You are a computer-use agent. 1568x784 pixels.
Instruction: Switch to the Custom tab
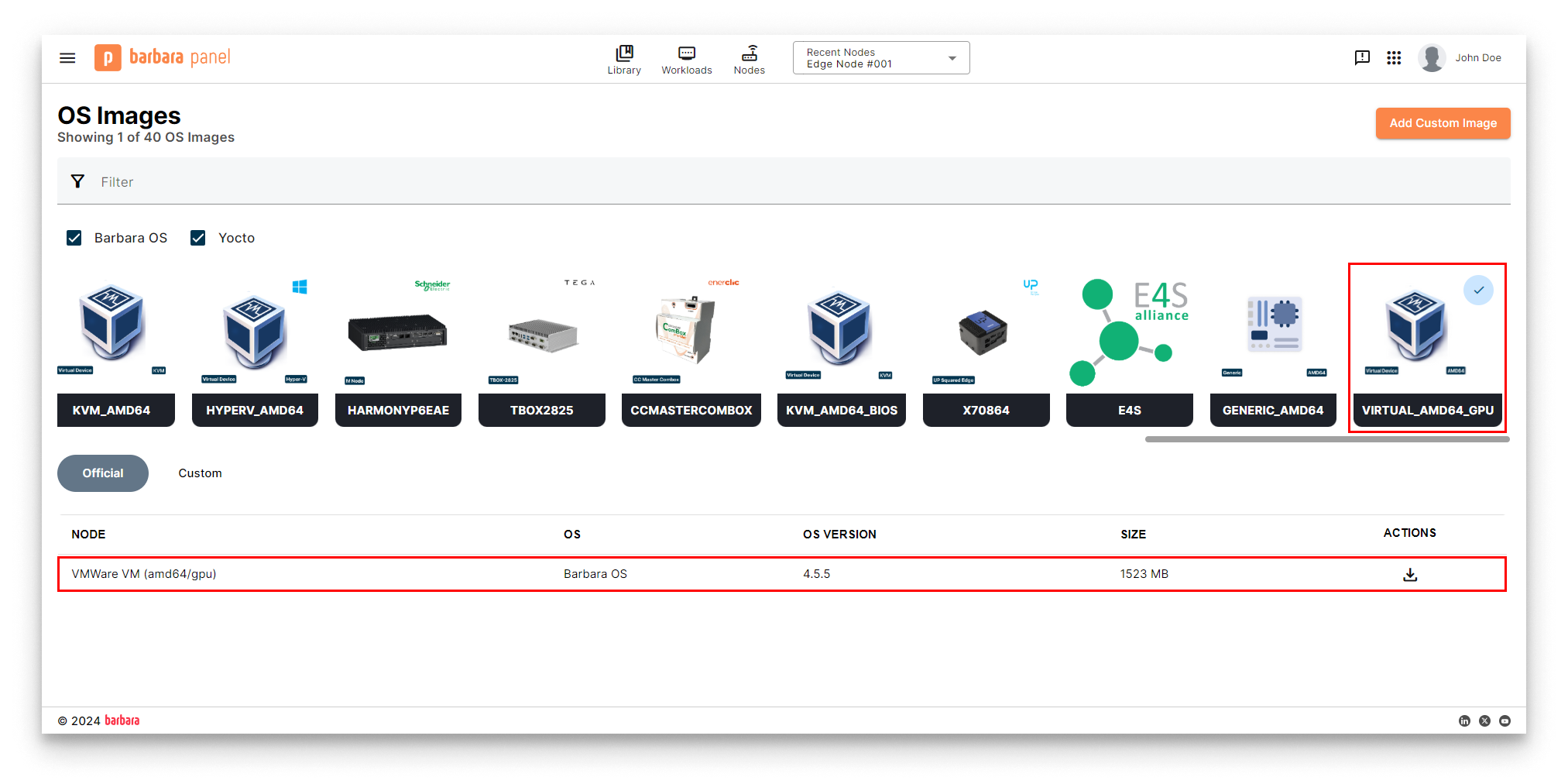point(200,473)
